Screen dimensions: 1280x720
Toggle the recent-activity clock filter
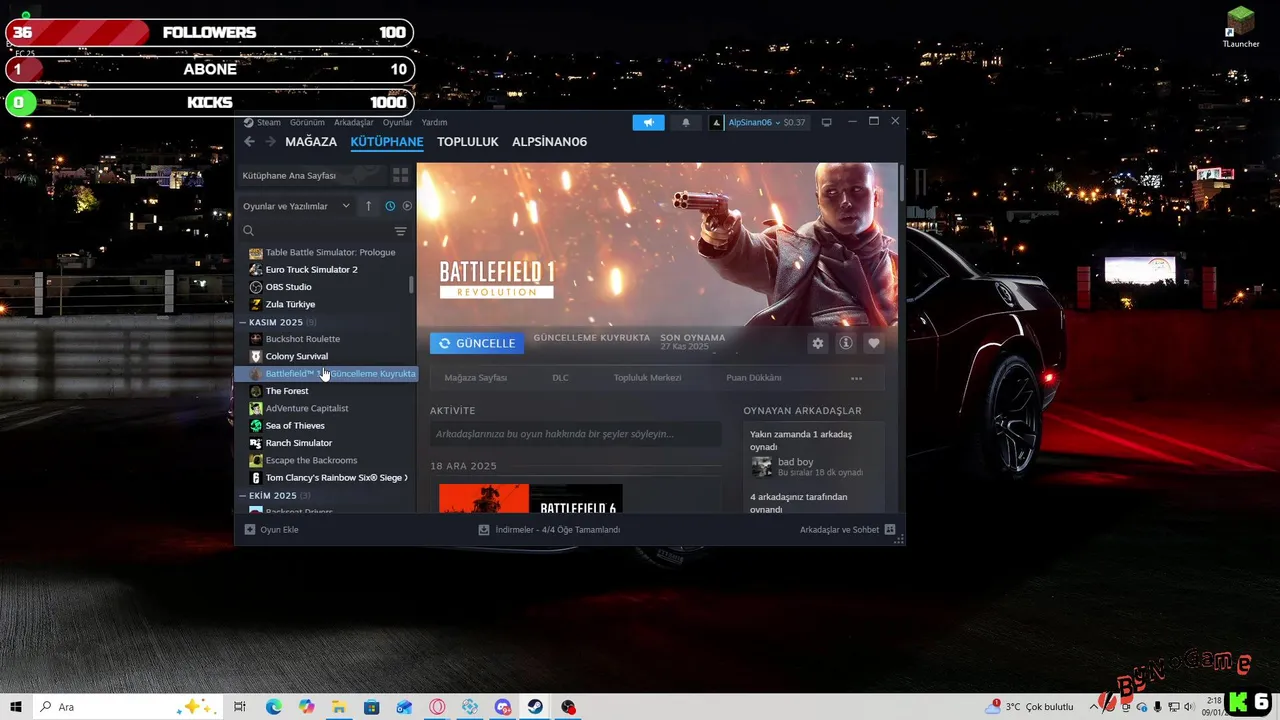coord(390,206)
